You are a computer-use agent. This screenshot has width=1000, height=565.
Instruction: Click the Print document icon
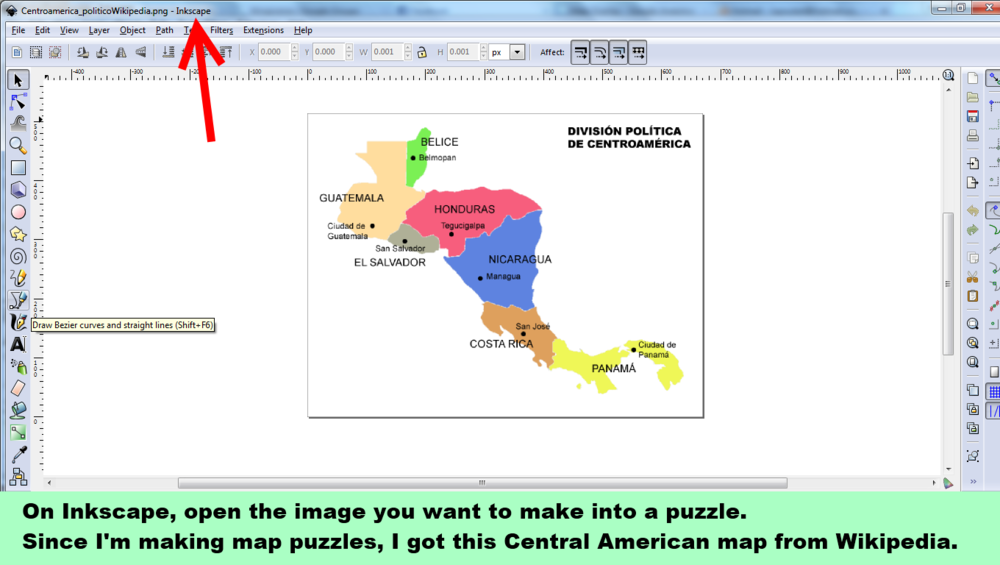click(x=972, y=136)
